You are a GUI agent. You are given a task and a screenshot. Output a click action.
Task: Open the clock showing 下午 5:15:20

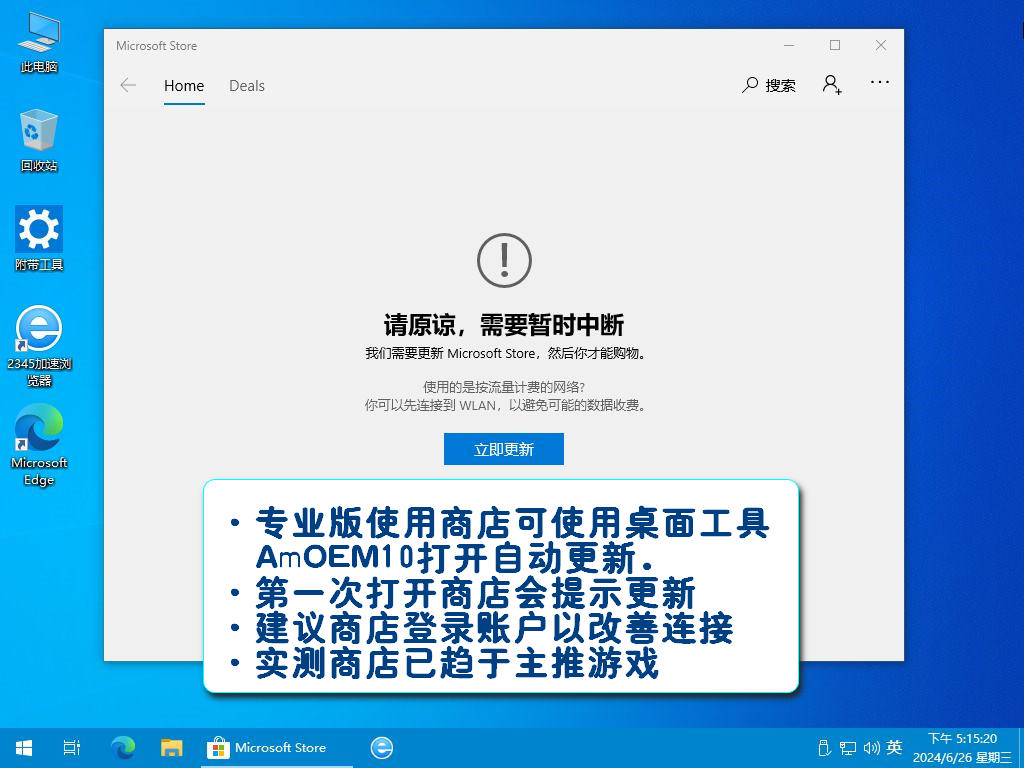962,748
